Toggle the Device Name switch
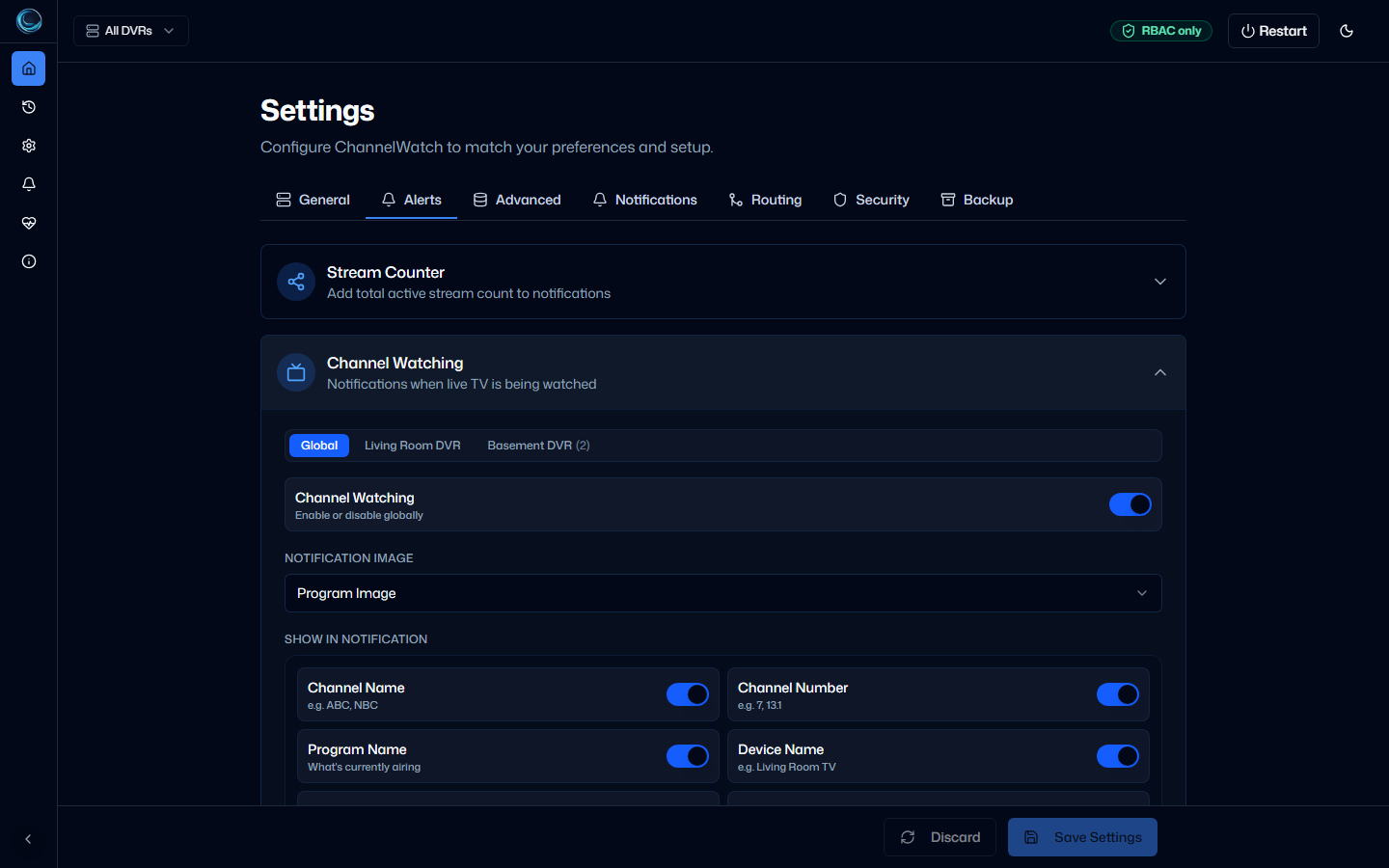 tap(1118, 756)
